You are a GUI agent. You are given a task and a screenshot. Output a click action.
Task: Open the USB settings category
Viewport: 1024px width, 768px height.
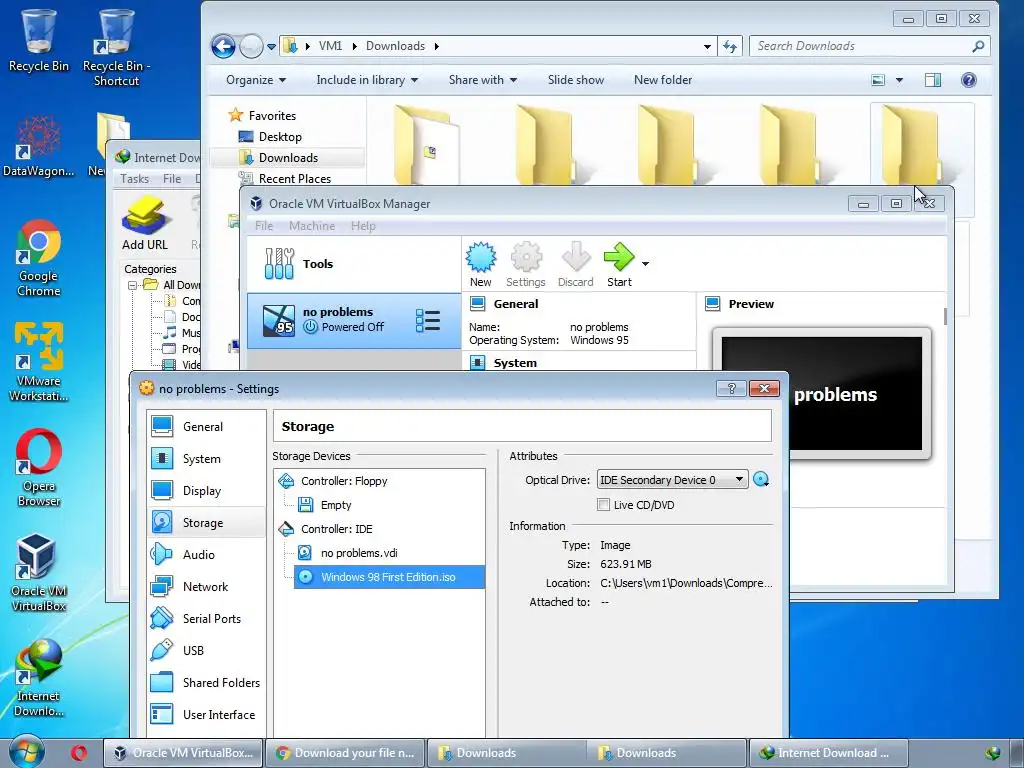(x=206, y=650)
